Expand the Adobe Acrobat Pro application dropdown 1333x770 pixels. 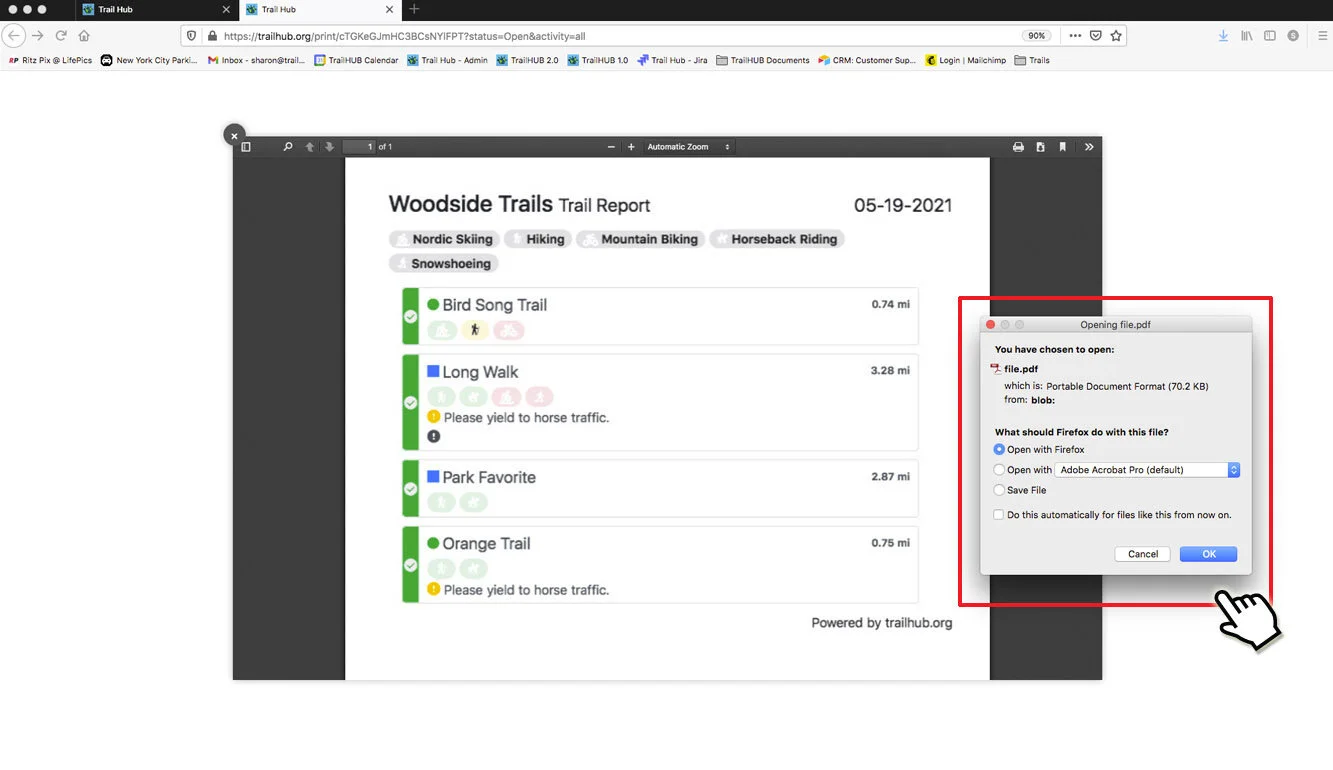coord(1148,470)
